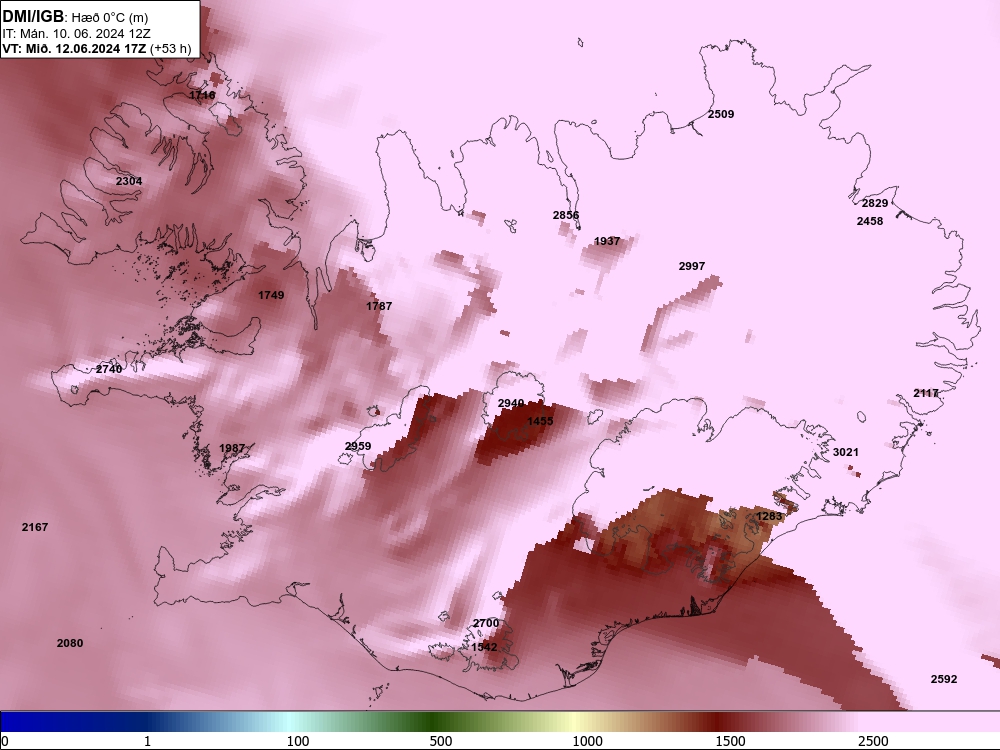Click the map value 1542
The width and height of the screenshot is (1000, 750).
pos(484,647)
